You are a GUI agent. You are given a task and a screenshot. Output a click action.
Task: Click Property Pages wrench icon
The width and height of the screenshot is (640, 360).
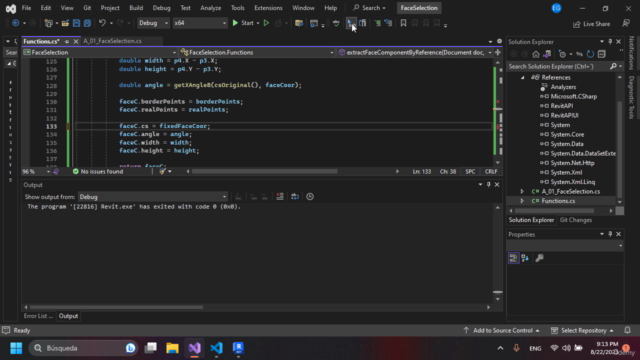[540, 258]
